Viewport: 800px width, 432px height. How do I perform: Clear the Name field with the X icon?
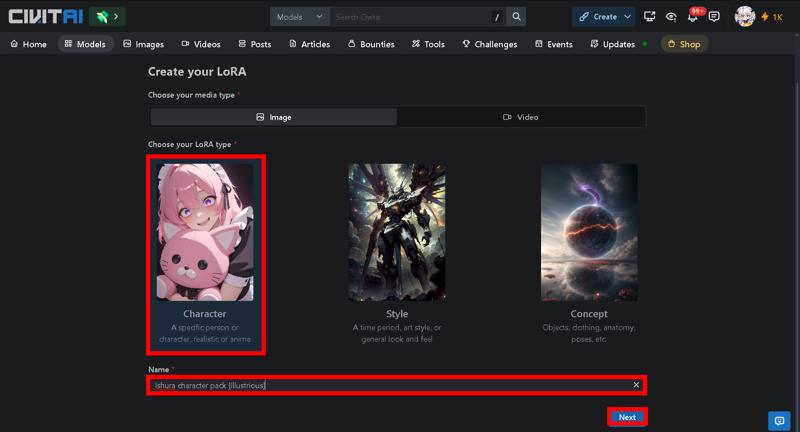[x=636, y=385]
